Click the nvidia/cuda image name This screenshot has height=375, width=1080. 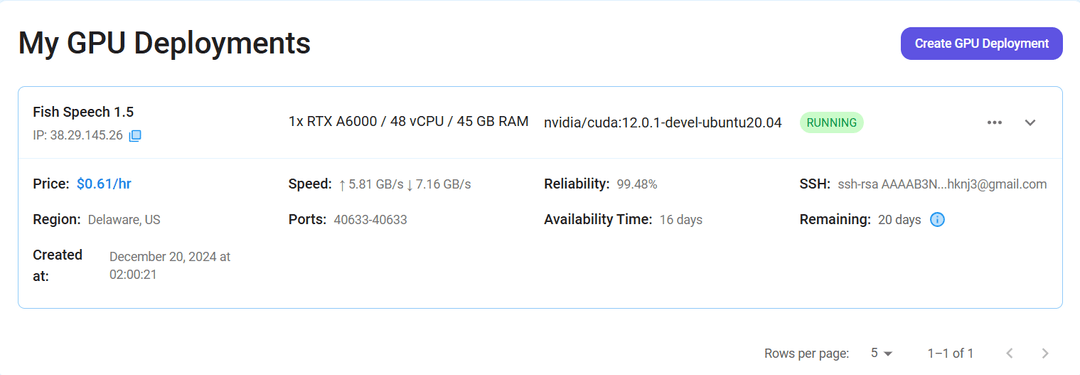[663, 123]
